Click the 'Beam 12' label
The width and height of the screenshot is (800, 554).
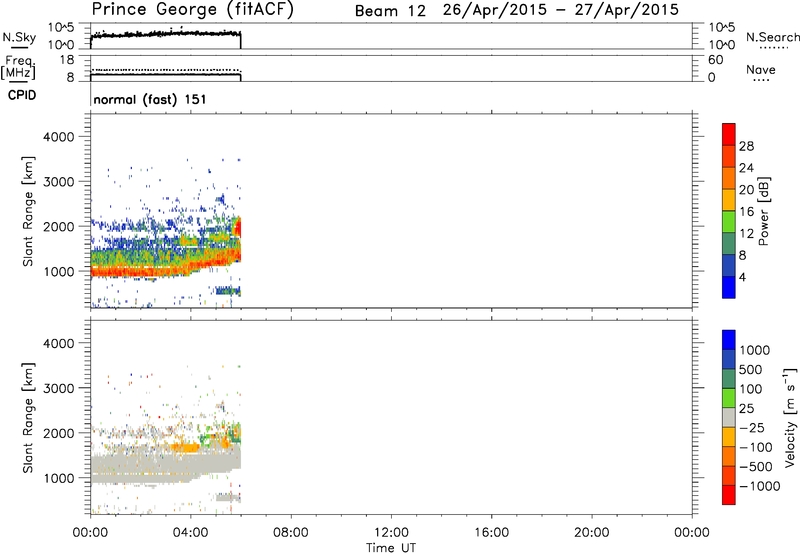click(390, 11)
